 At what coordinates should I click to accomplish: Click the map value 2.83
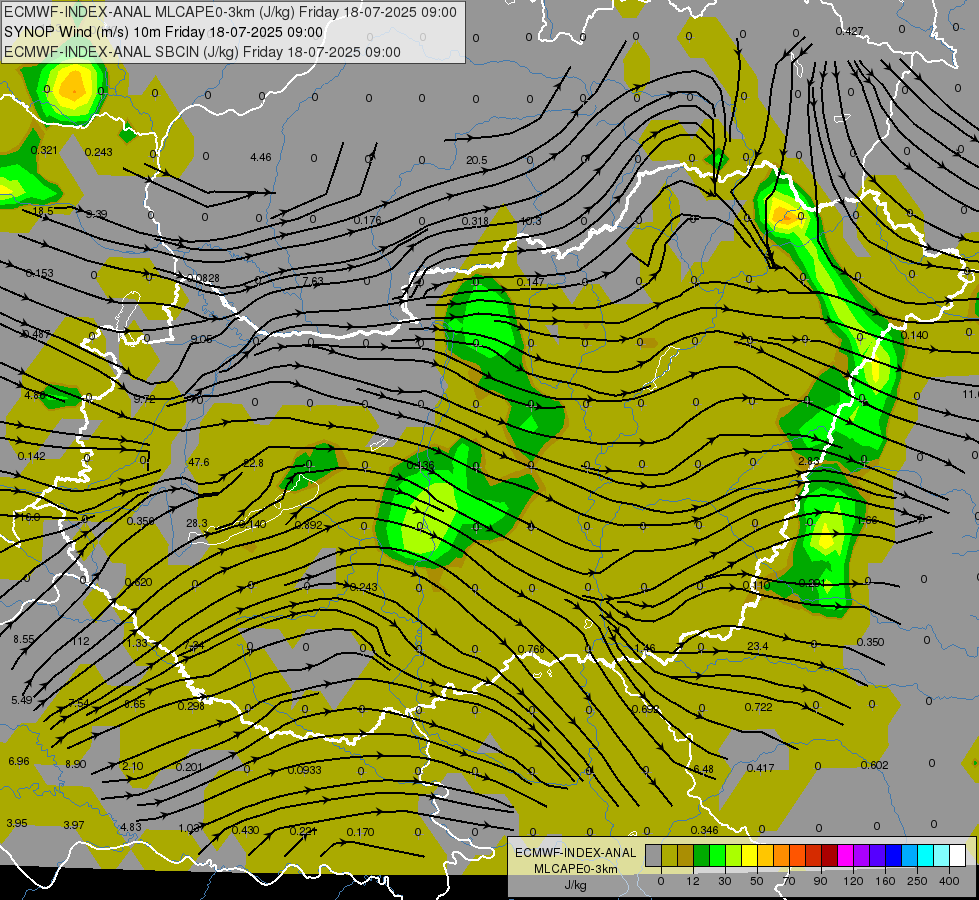(809, 461)
